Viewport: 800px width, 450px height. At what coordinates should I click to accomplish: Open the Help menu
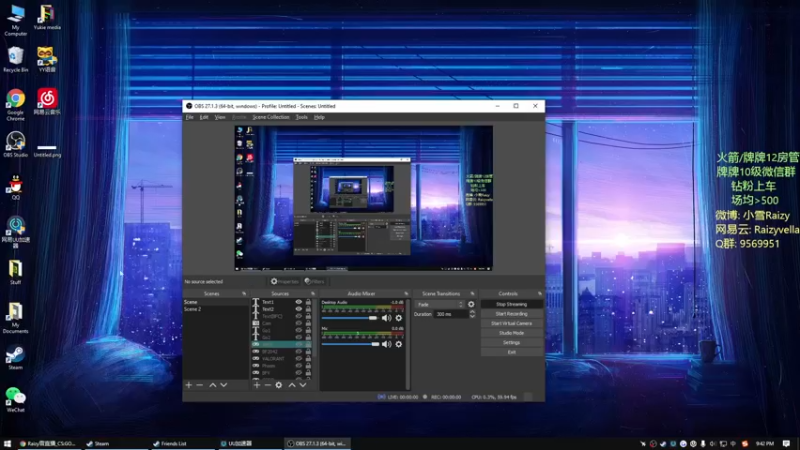click(x=319, y=117)
